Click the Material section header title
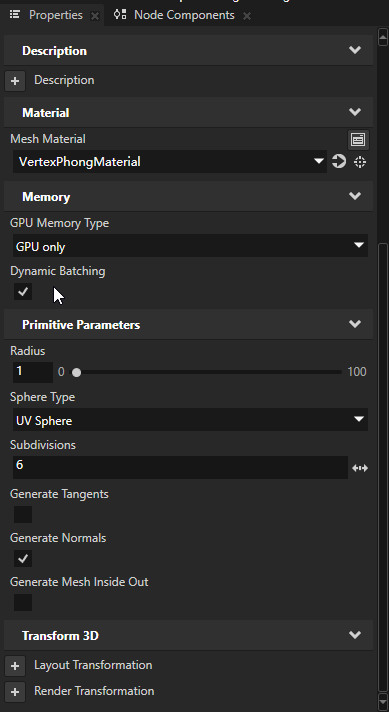Screen dimensions: 389x712 [x=45, y=113]
